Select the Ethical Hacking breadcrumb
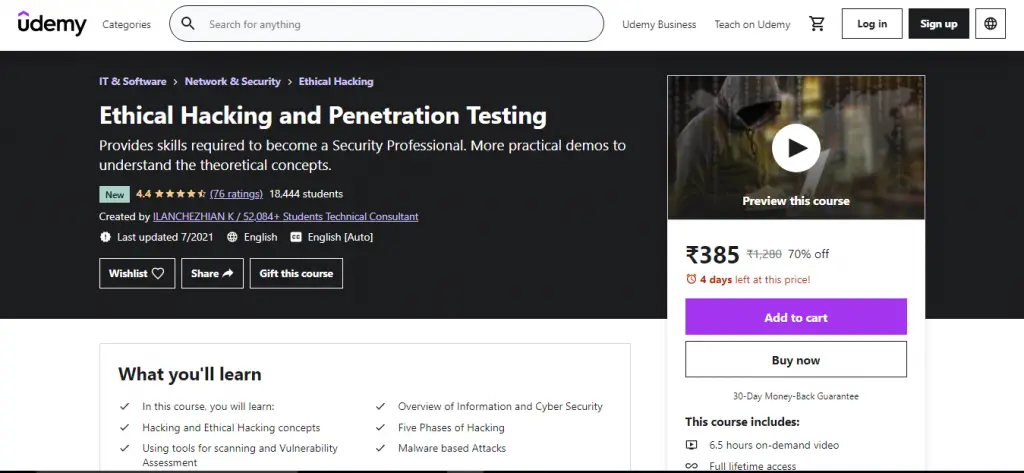 336,82
